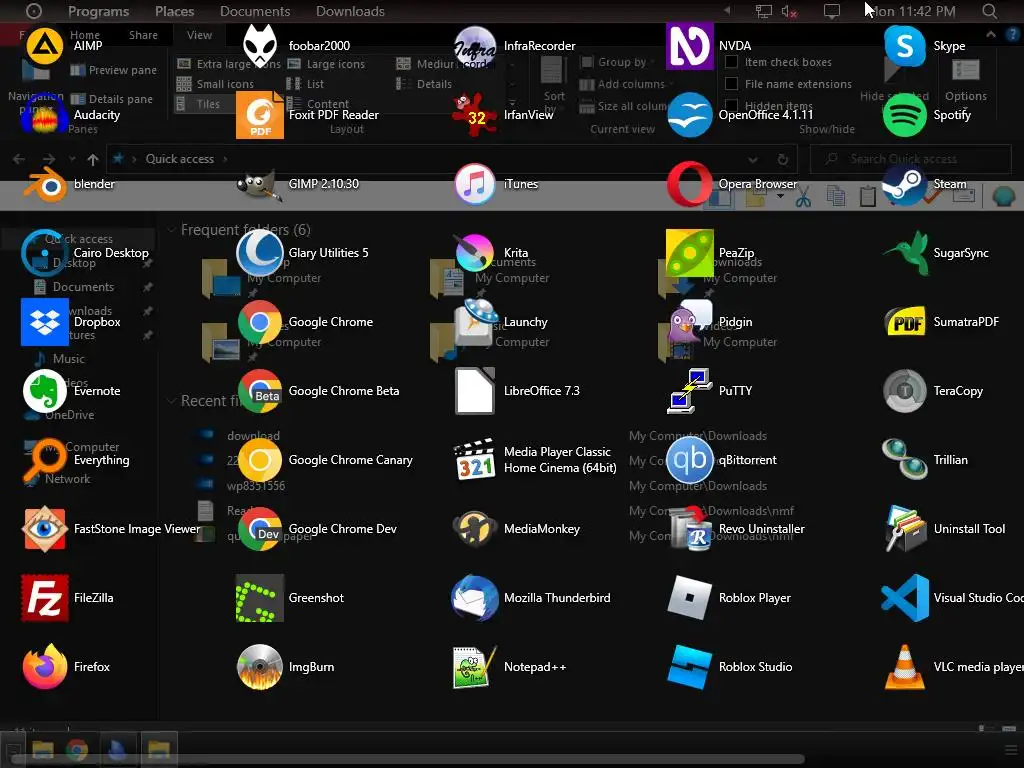
Task: Open the NVDA icon
Action: (x=690, y=46)
